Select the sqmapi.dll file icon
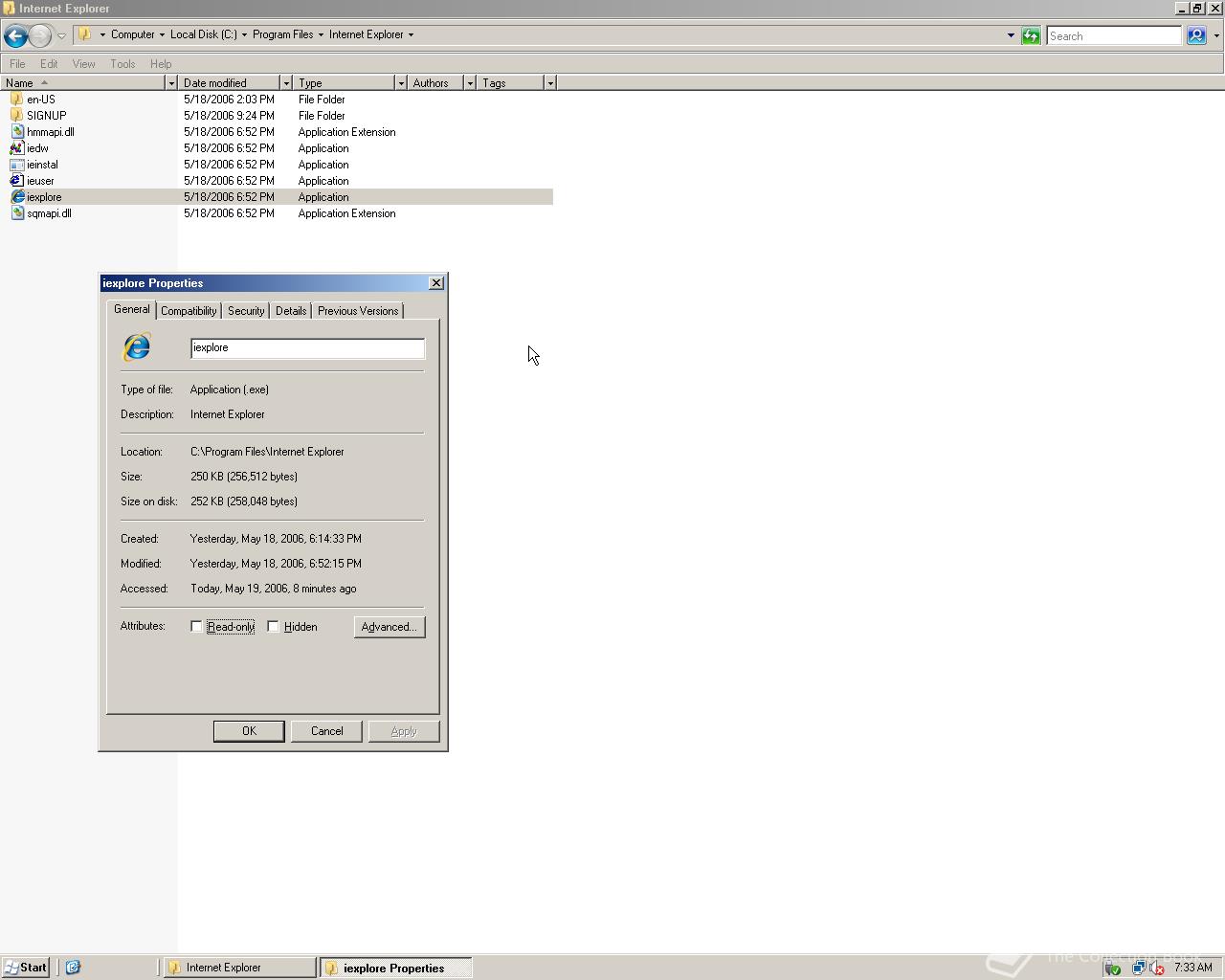Viewport: 1225px width, 980px height. 16,213
